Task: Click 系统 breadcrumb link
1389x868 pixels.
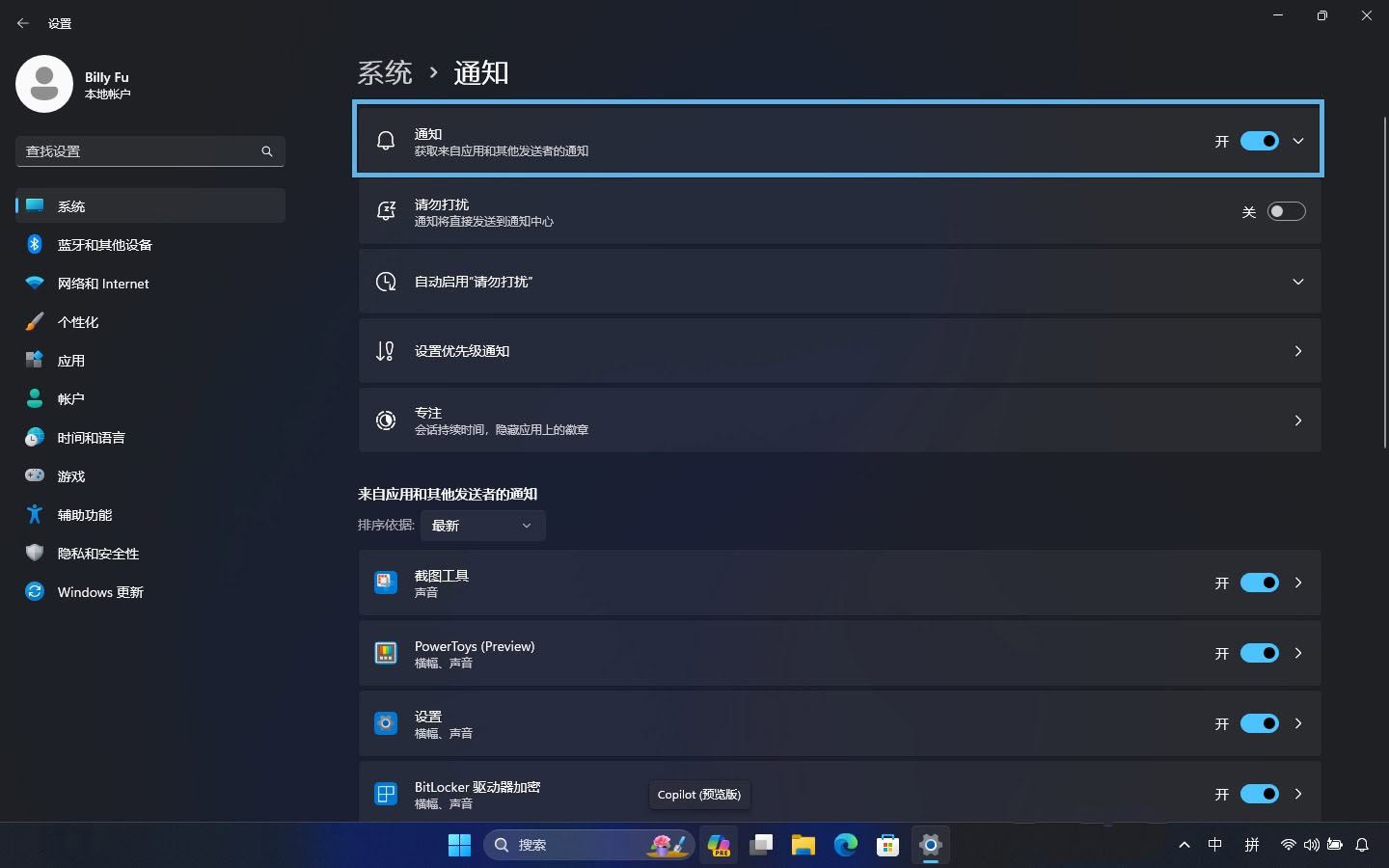Action: click(385, 73)
